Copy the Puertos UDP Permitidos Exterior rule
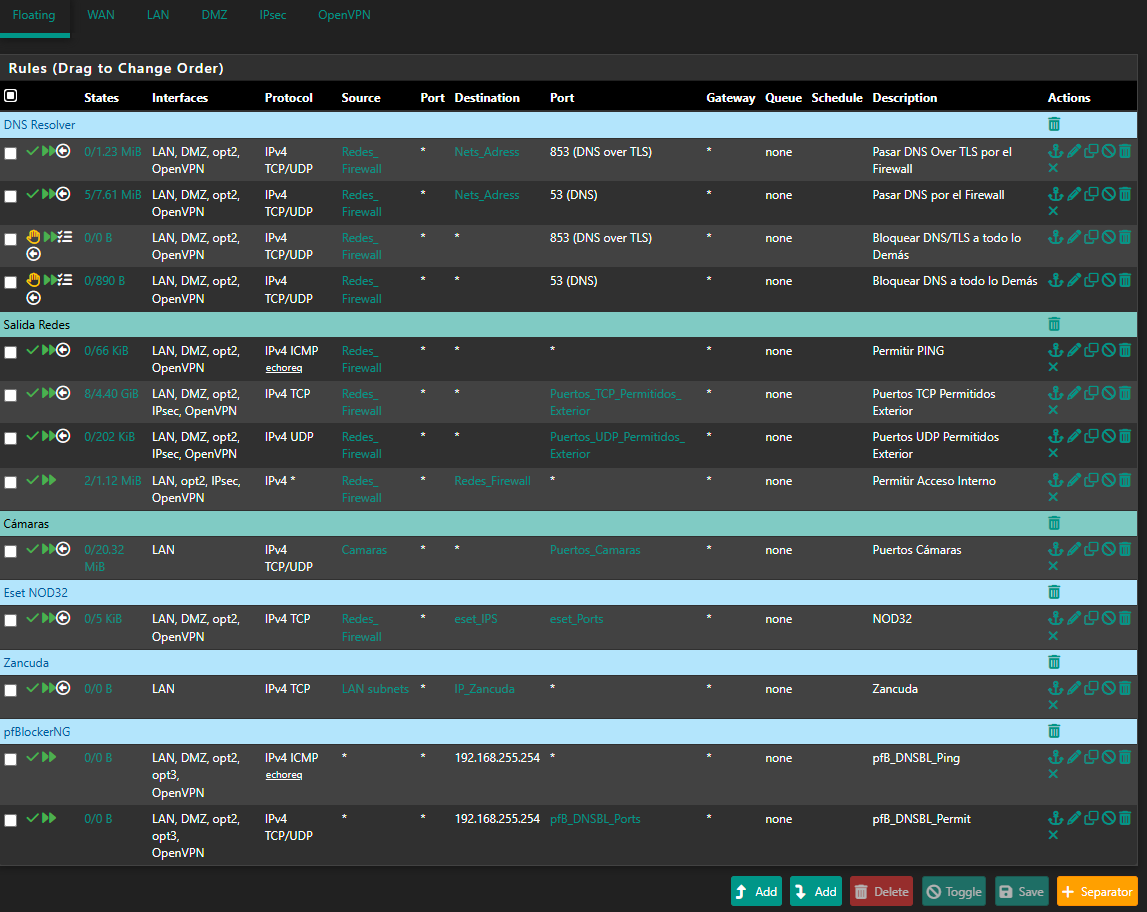This screenshot has height=912, width=1147. (1091, 437)
